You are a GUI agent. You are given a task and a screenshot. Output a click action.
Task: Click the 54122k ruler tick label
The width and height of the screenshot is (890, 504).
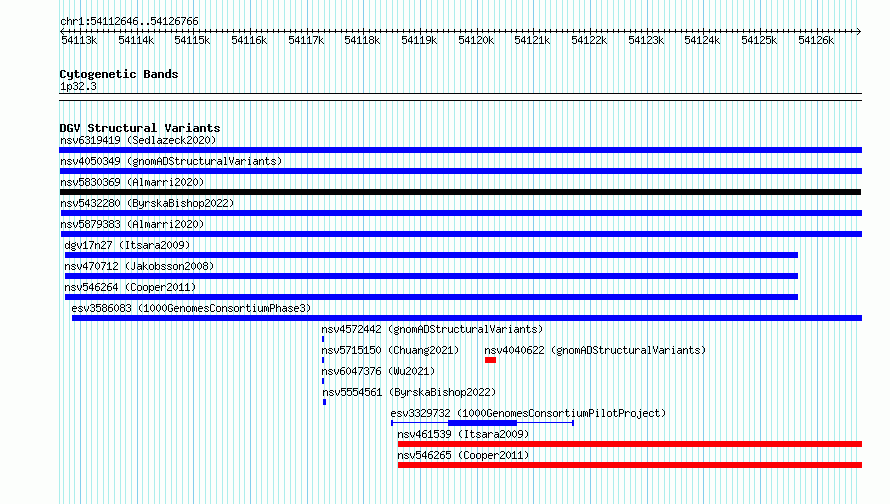tap(589, 40)
